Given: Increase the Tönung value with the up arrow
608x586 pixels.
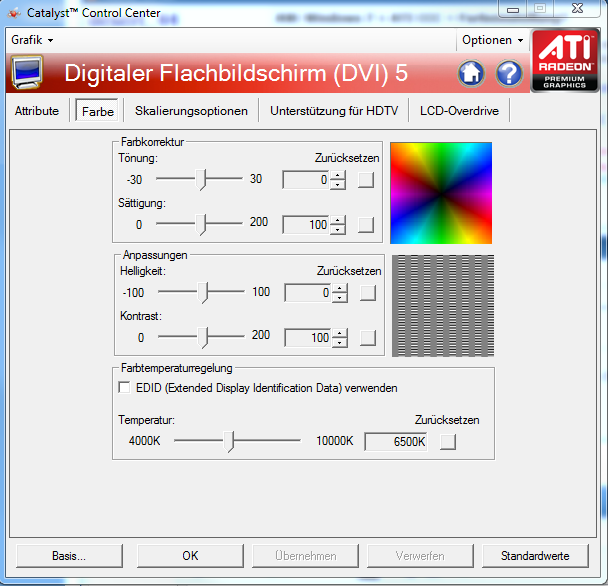Looking at the screenshot, I should 338,175.
